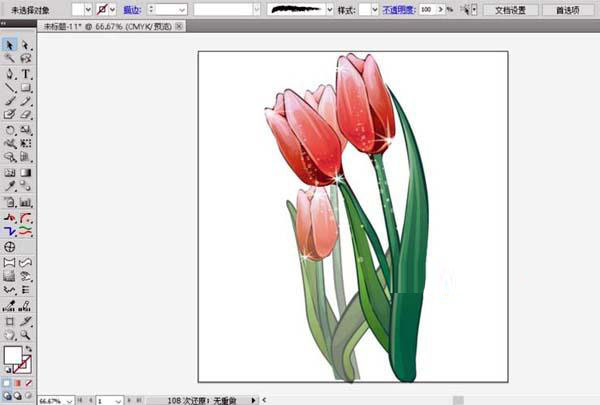
Task: Set paint mode to None
Action: [28, 383]
